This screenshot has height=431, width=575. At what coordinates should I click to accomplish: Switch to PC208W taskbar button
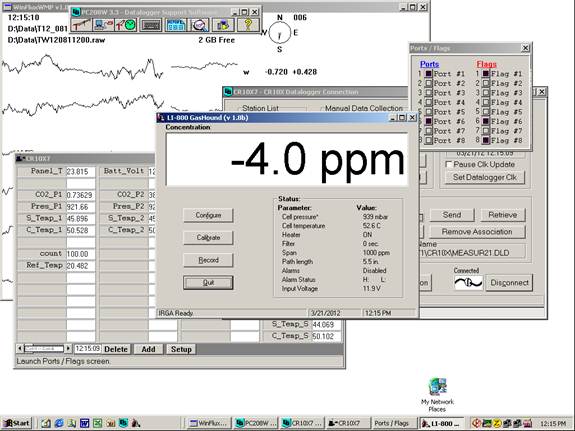pyautogui.click(x=256, y=423)
